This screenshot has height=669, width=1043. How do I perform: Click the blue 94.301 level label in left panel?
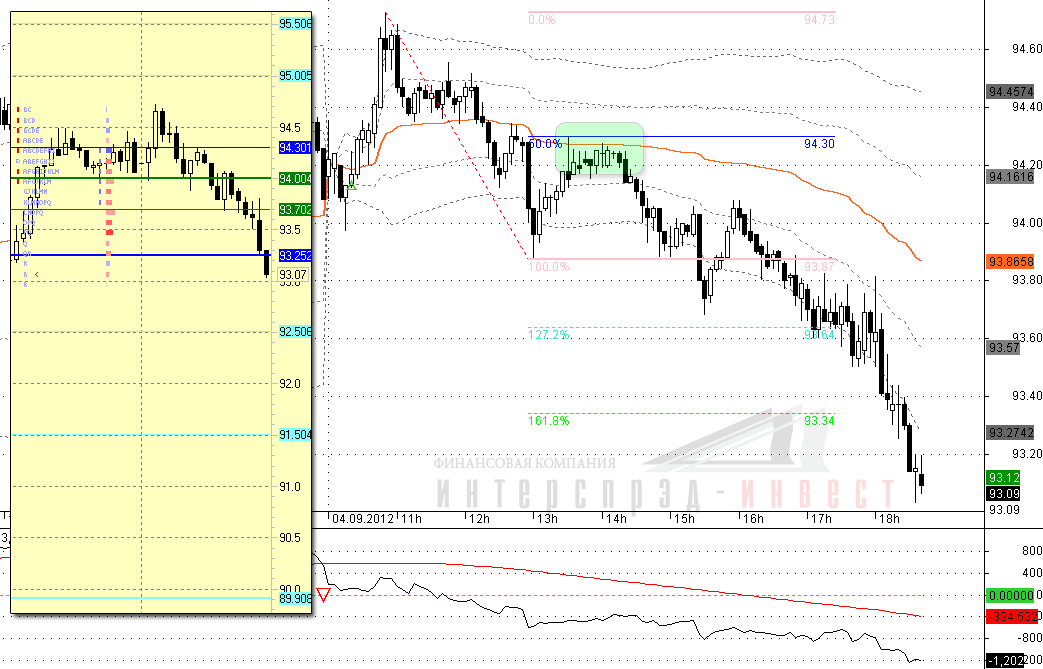tap(295, 148)
